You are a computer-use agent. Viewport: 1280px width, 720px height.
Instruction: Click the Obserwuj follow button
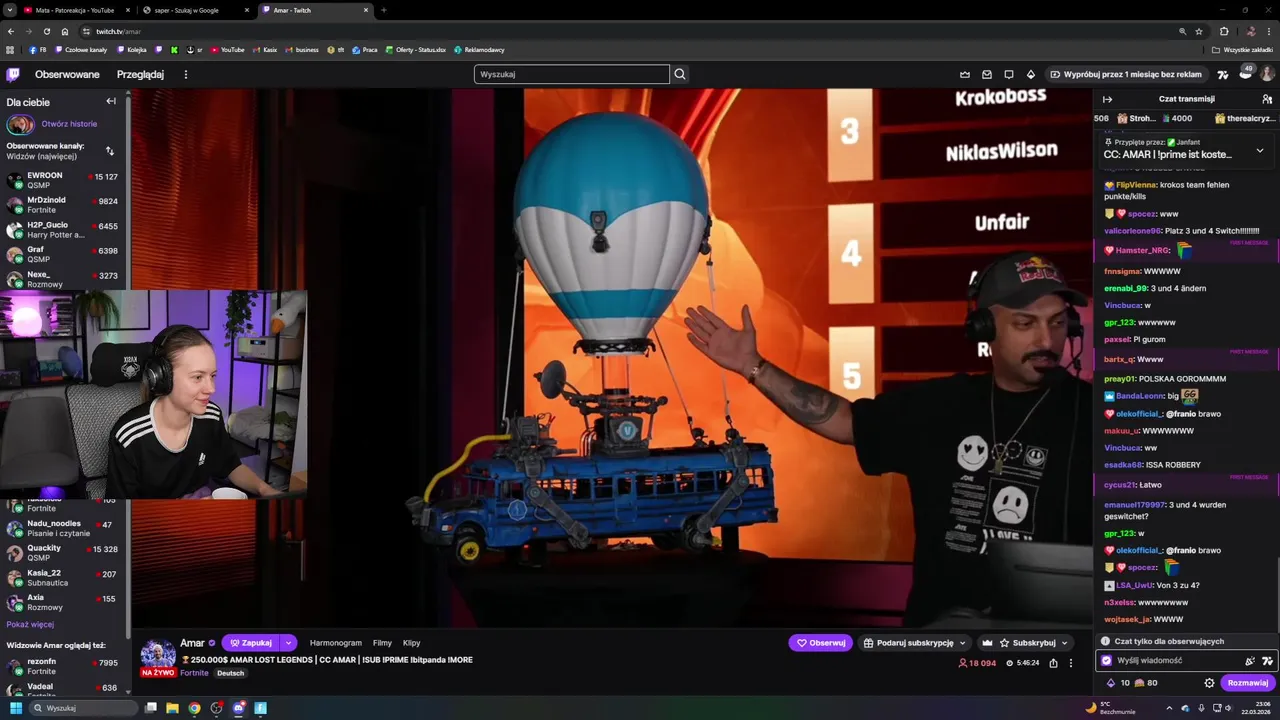click(x=820, y=643)
